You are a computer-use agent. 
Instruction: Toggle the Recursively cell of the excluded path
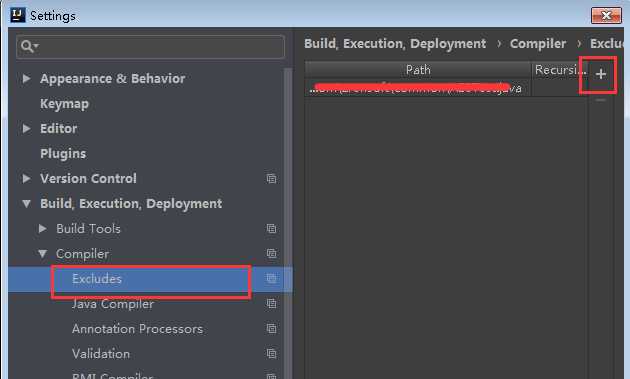point(560,88)
